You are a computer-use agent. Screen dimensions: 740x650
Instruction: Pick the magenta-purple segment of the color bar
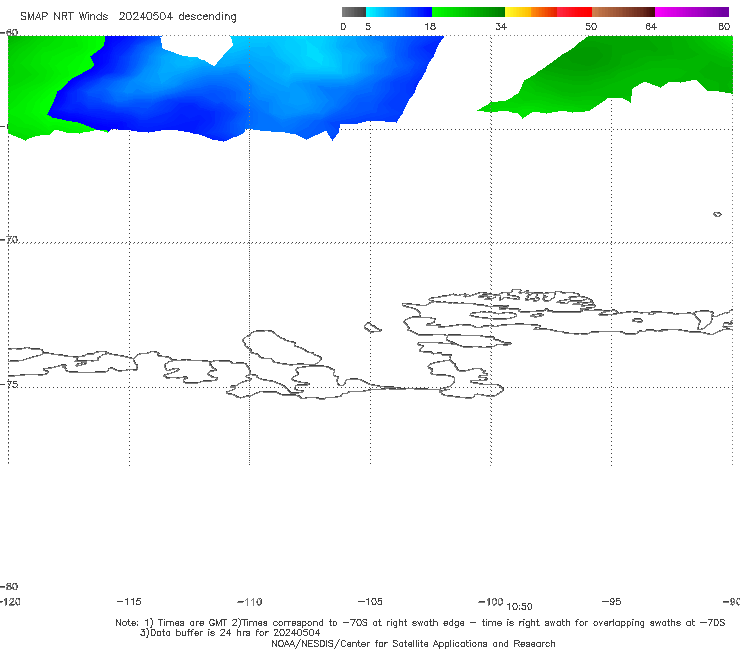pos(692,12)
